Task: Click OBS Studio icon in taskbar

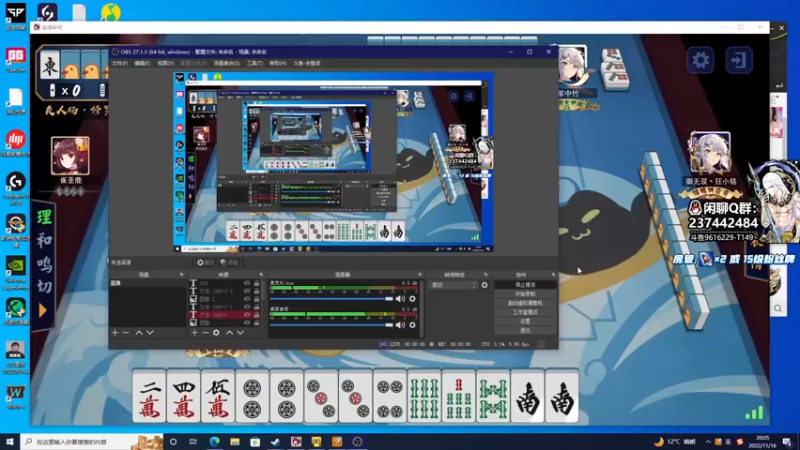Action: [x=357, y=441]
